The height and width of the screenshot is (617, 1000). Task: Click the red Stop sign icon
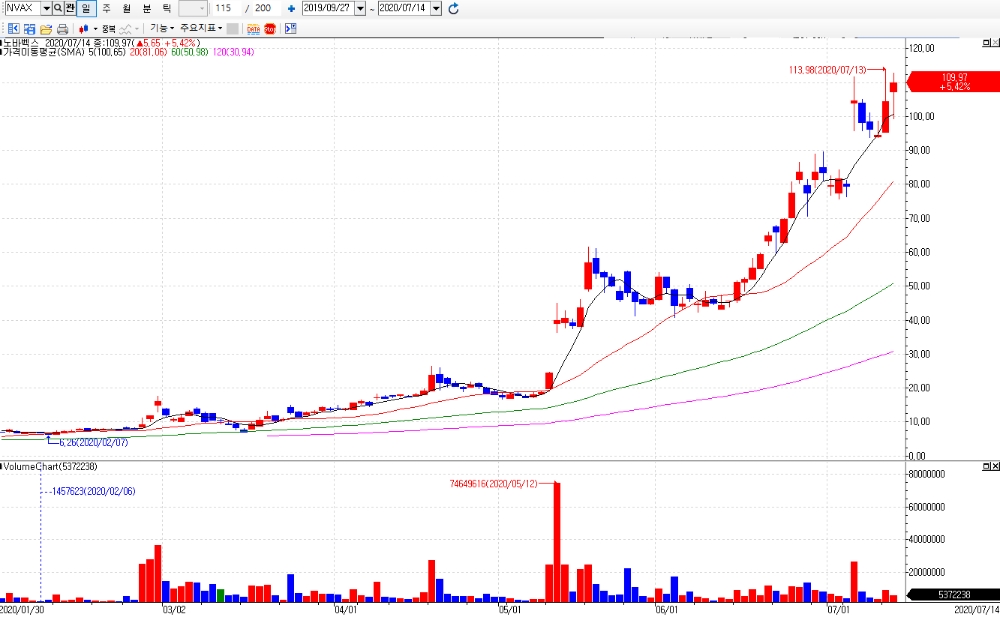(270, 29)
